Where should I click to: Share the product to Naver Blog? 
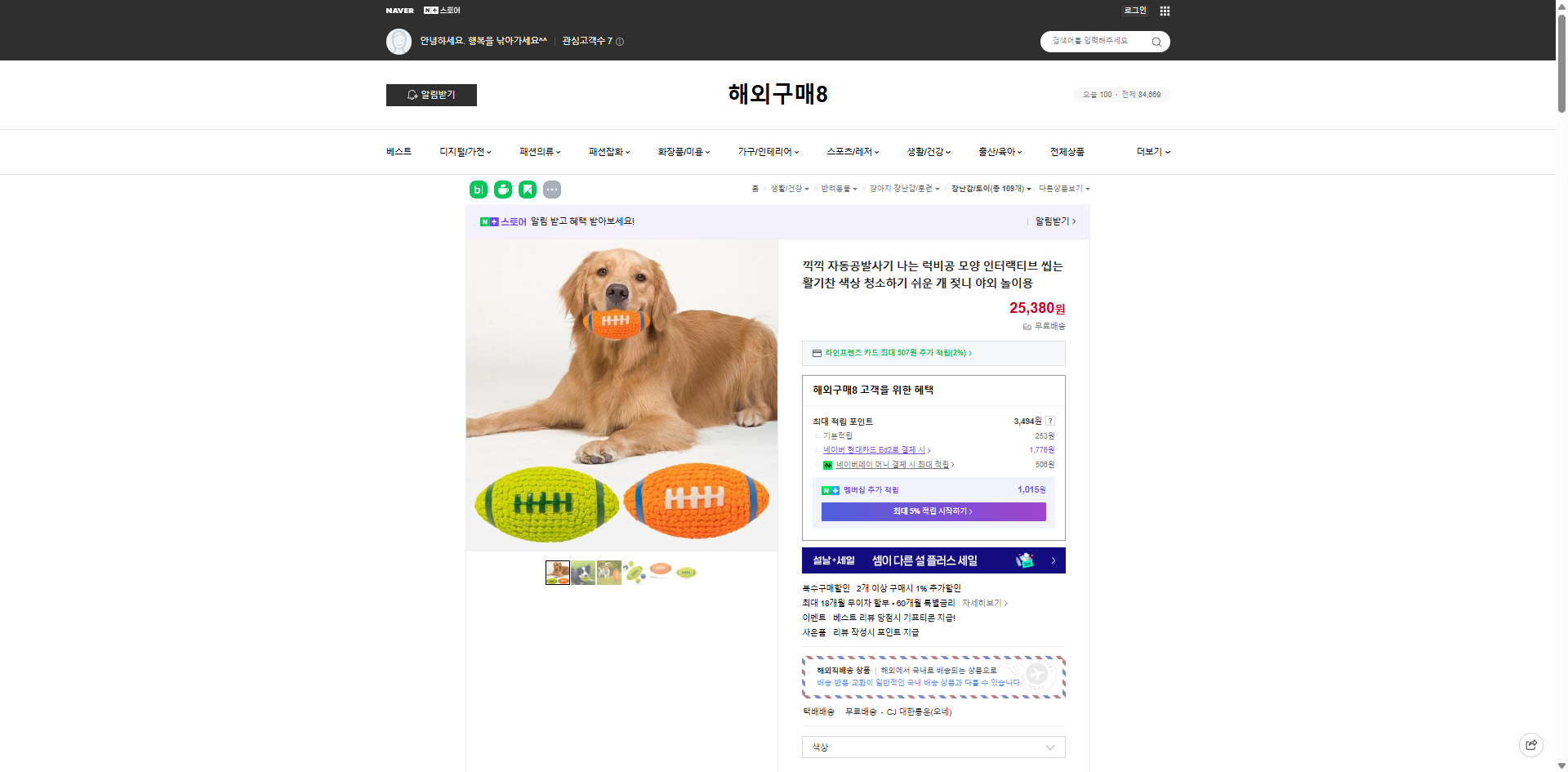[478, 190]
